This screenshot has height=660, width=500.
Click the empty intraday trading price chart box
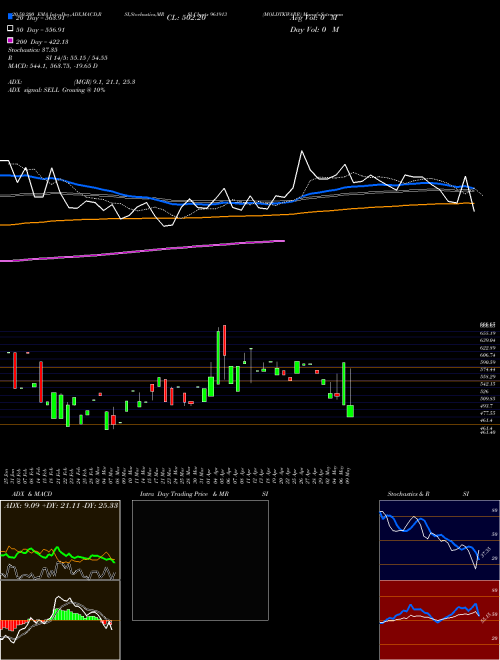(x=200, y=560)
